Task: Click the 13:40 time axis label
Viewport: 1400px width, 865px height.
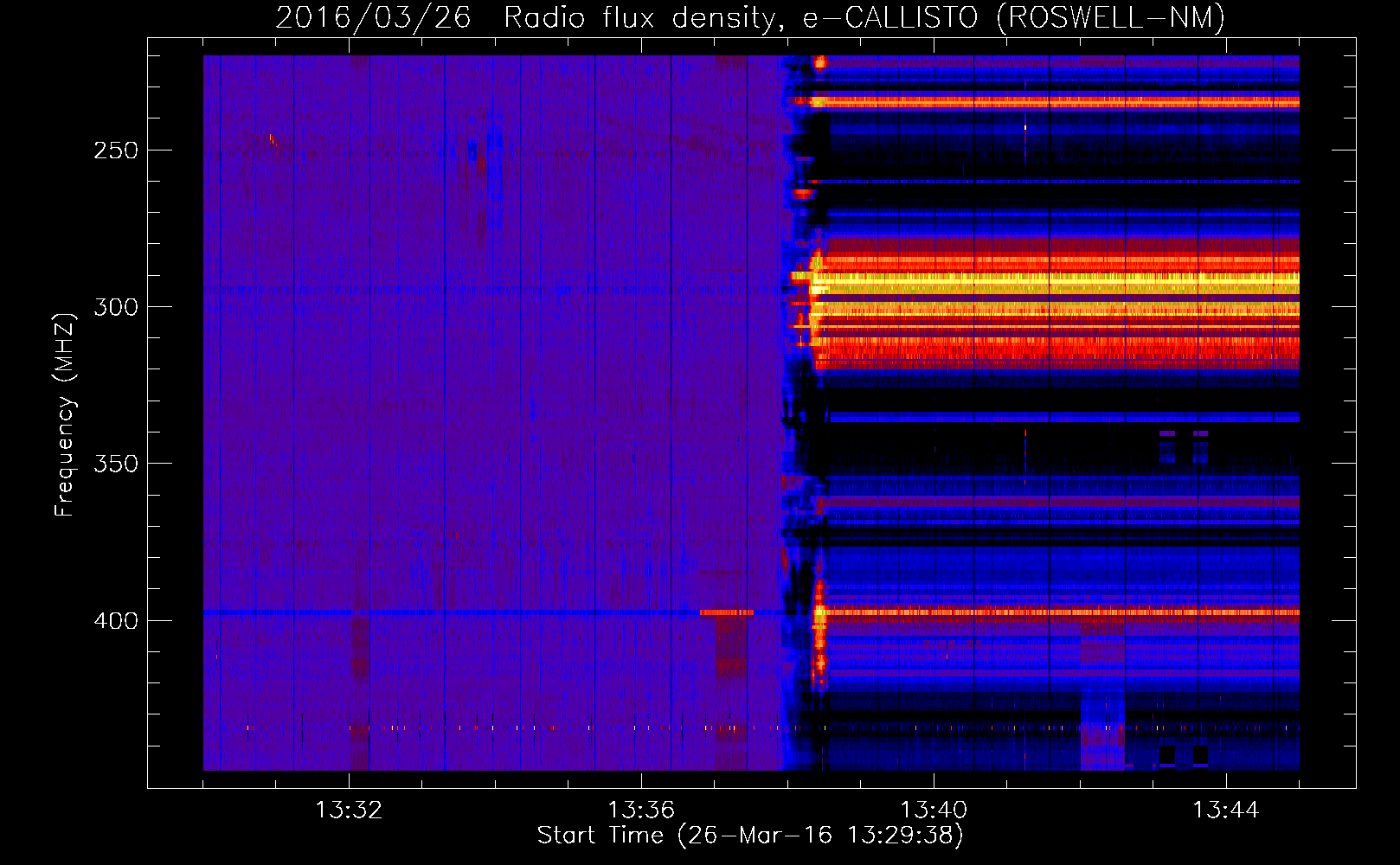Action: [x=934, y=811]
